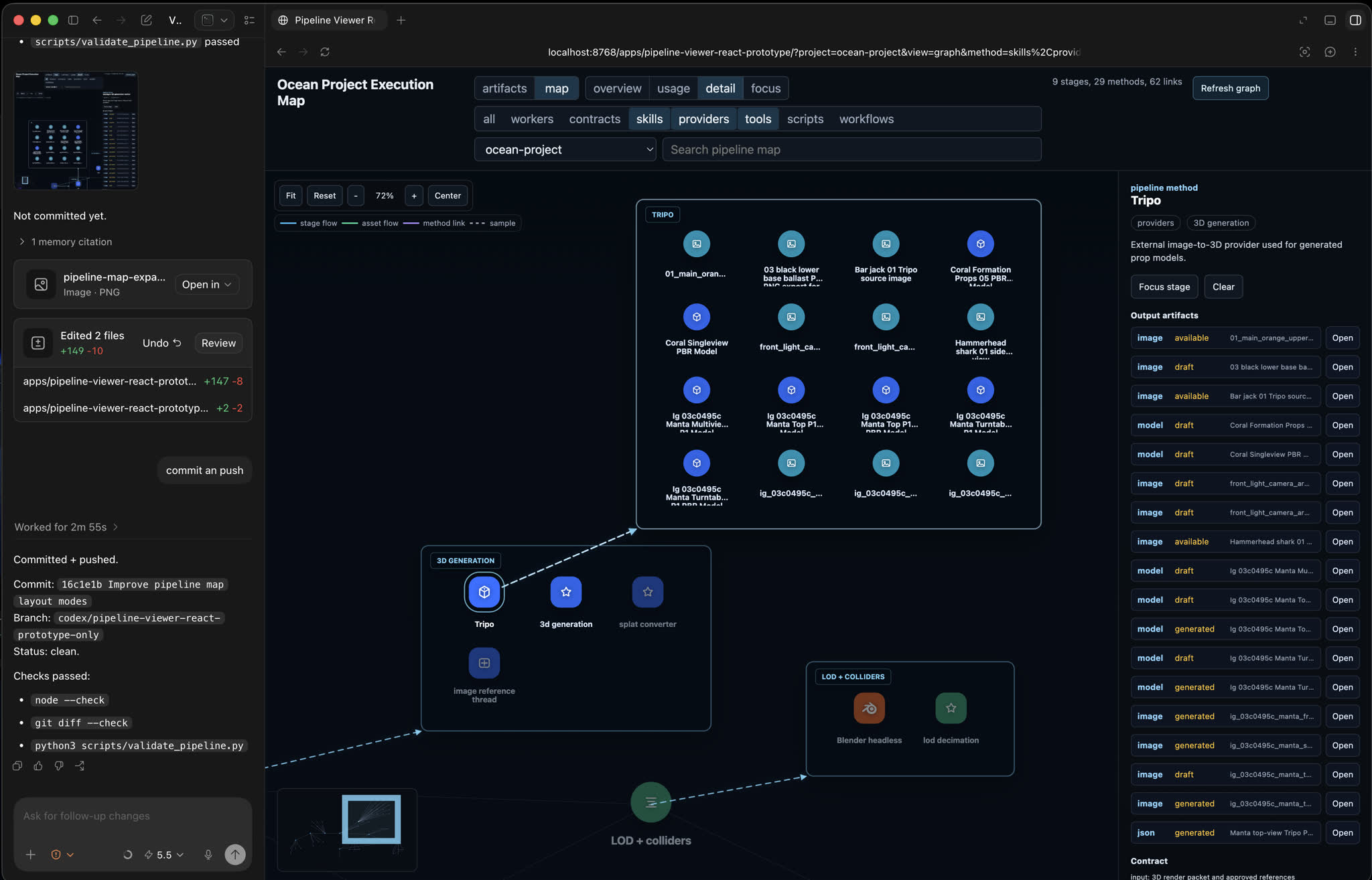Toggle the workers method filter

[532, 119]
